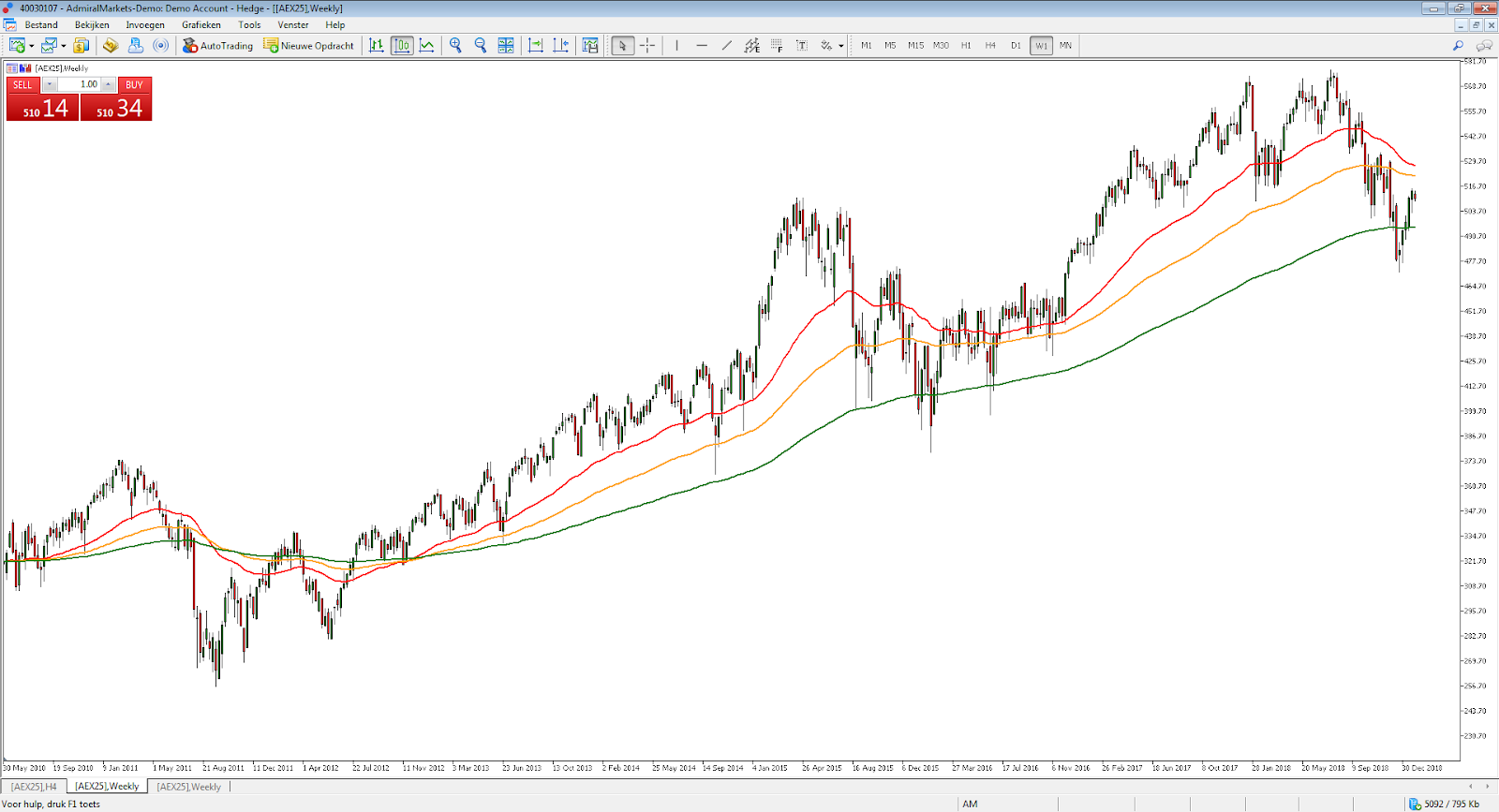Open the Grafieken menu
Image resolution: width=1499 pixels, height=812 pixels.
click(201, 25)
